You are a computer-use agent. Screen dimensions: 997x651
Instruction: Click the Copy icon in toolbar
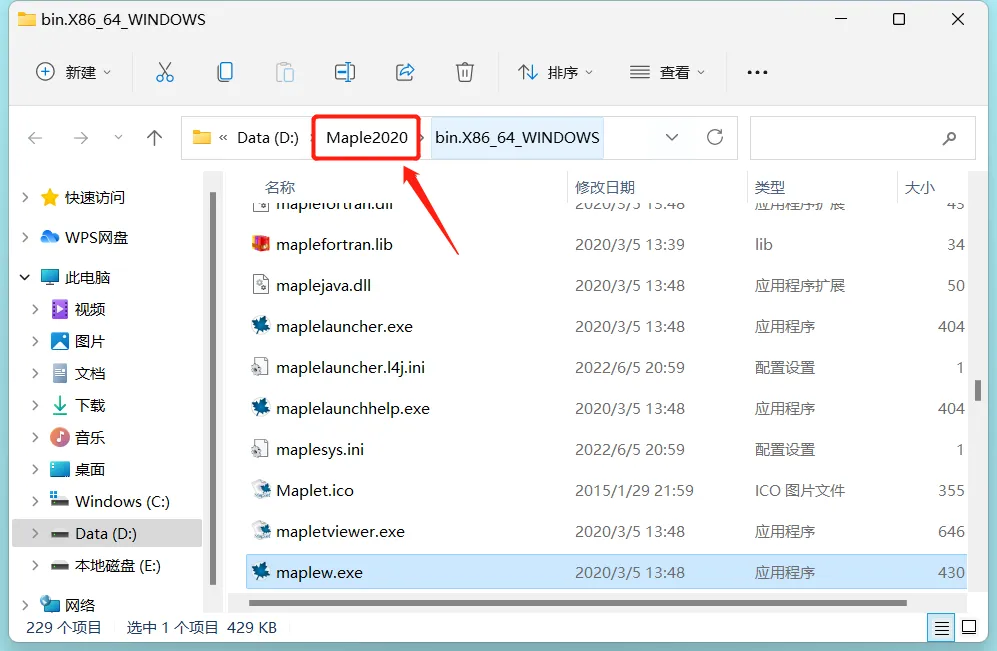(225, 72)
